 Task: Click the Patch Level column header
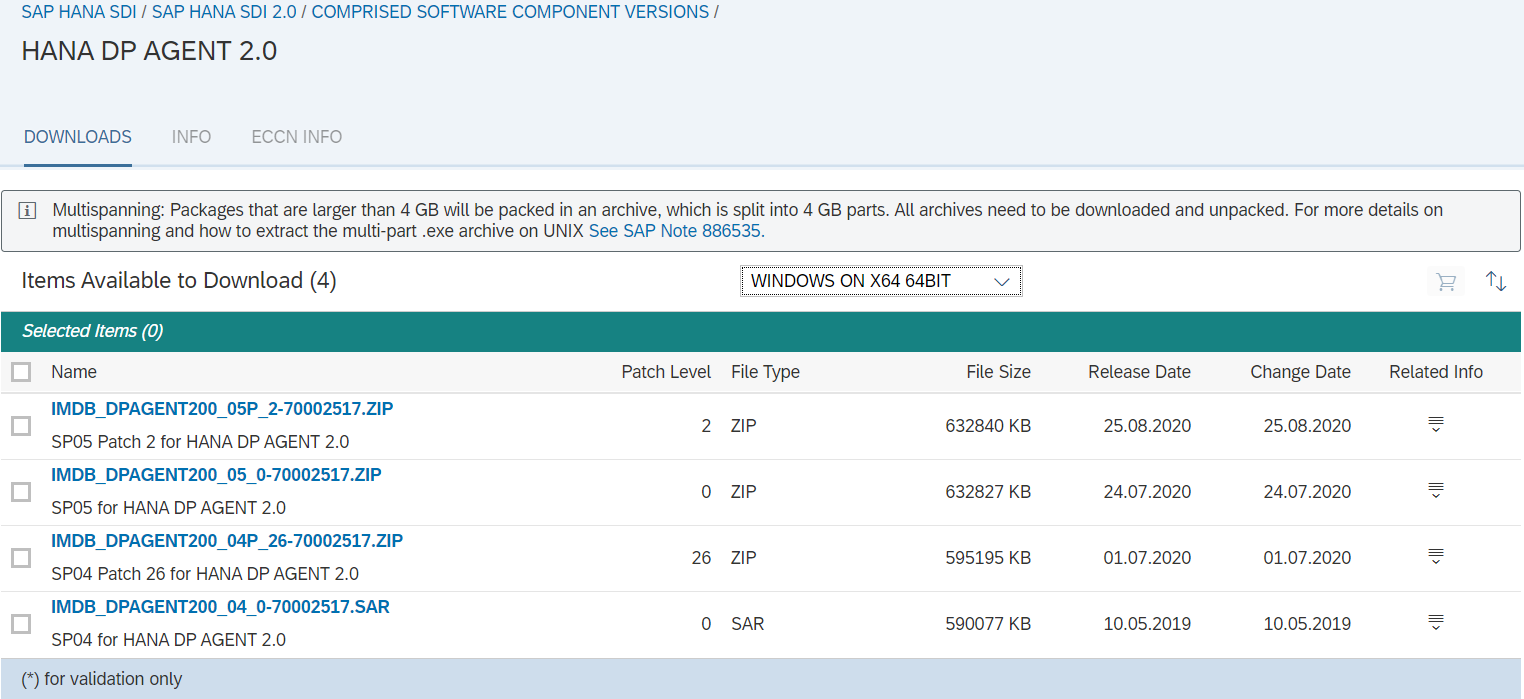666,372
